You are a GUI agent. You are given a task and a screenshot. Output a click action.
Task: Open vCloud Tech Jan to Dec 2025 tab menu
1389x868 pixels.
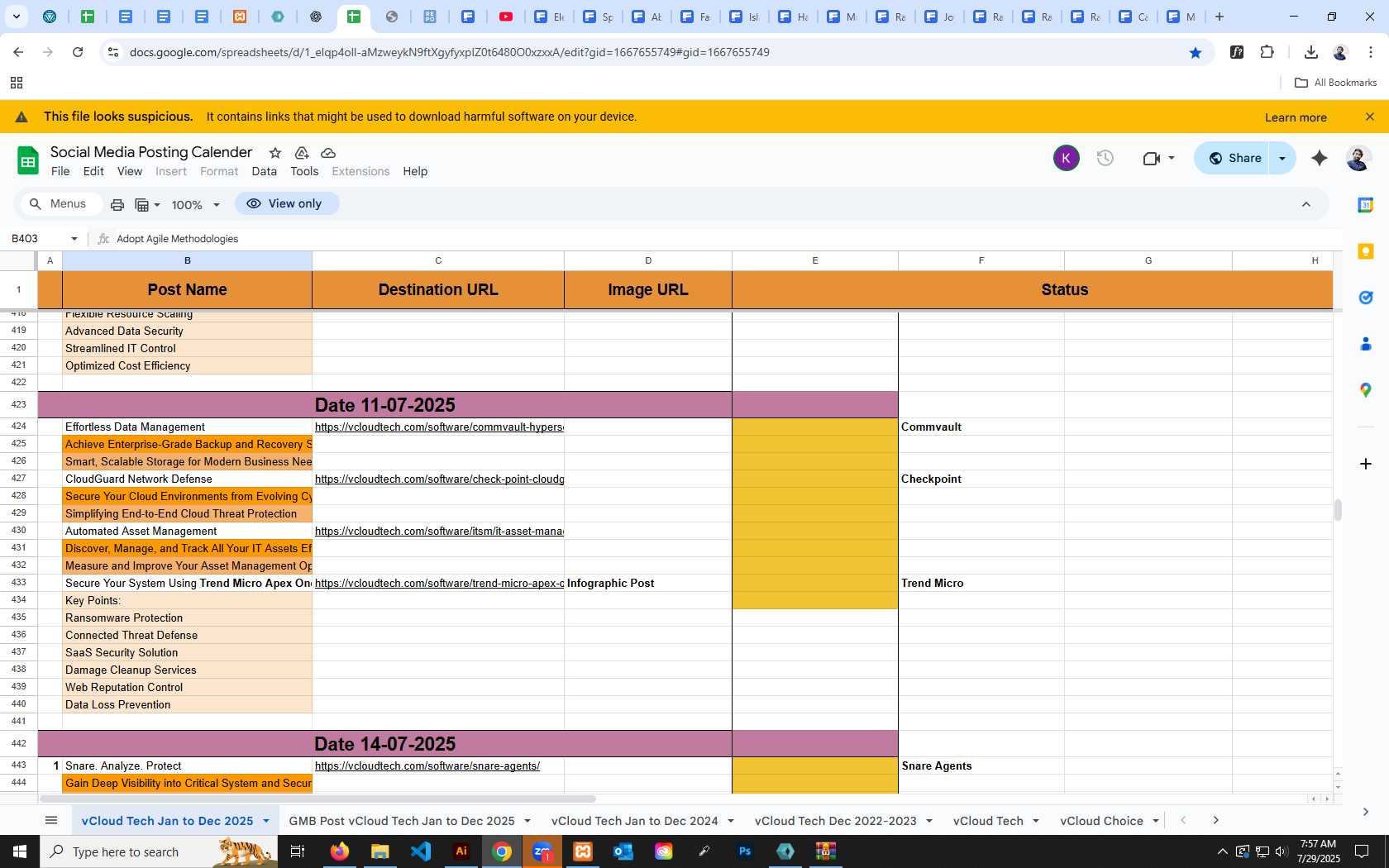pyautogui.click(x=266, y=821)
